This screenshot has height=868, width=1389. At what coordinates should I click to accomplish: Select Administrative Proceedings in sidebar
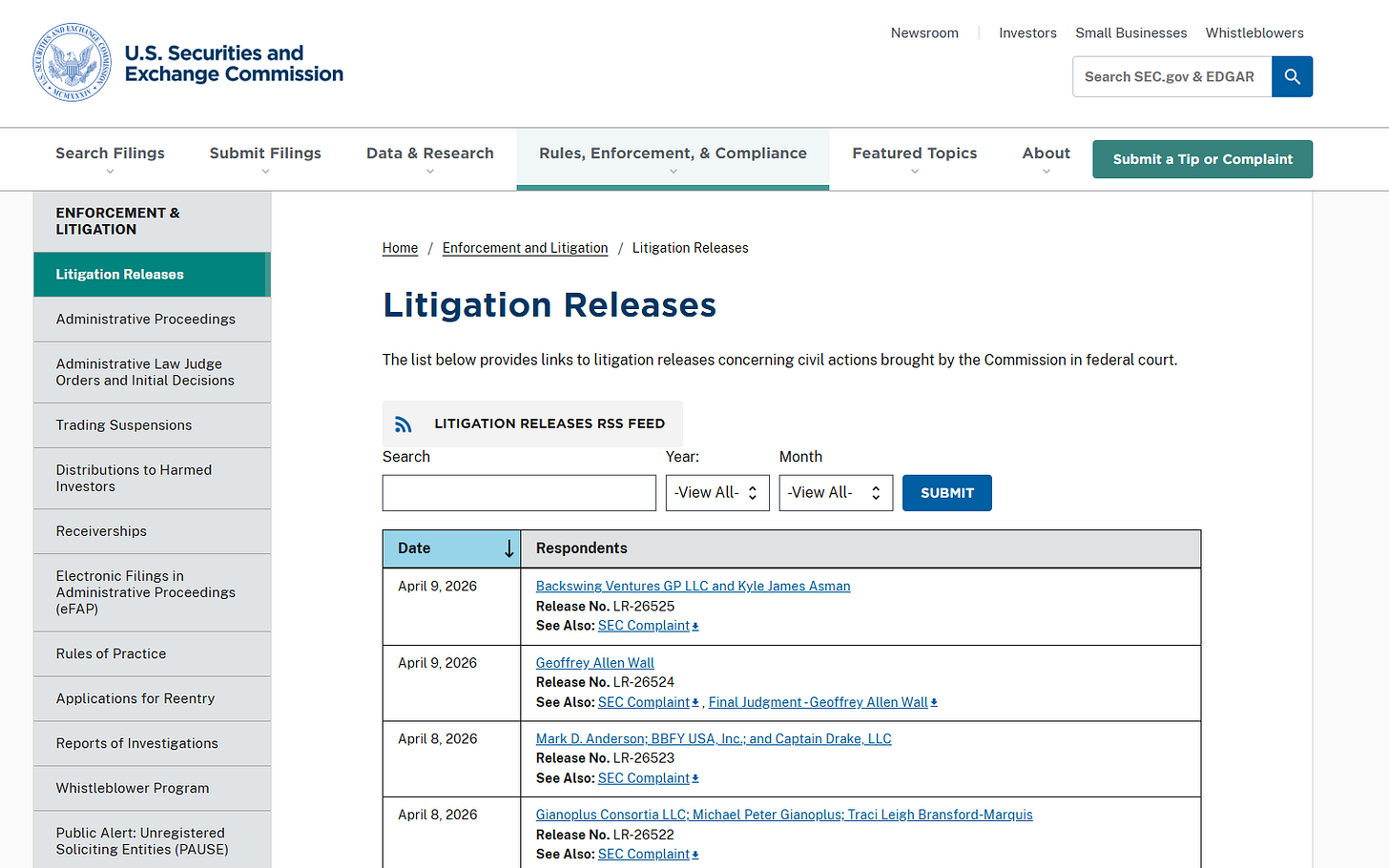(x=152, y=320)
